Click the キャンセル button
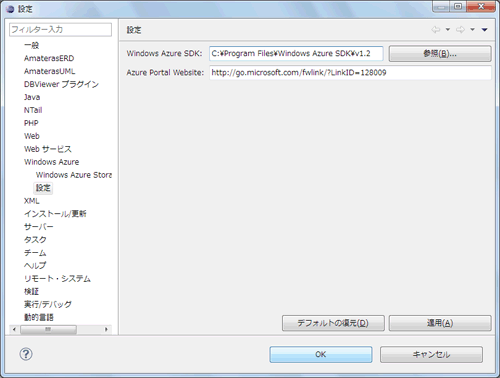 click(x=431, y=354)
